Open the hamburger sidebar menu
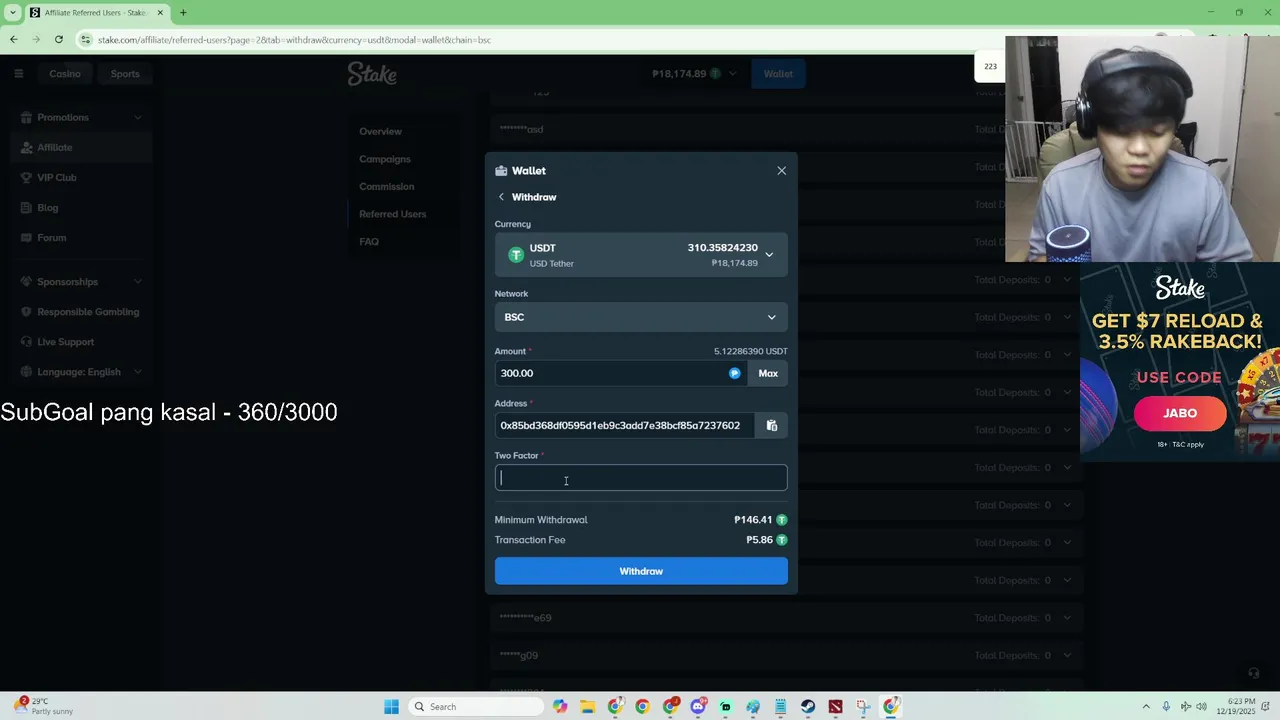 point(18,73)
